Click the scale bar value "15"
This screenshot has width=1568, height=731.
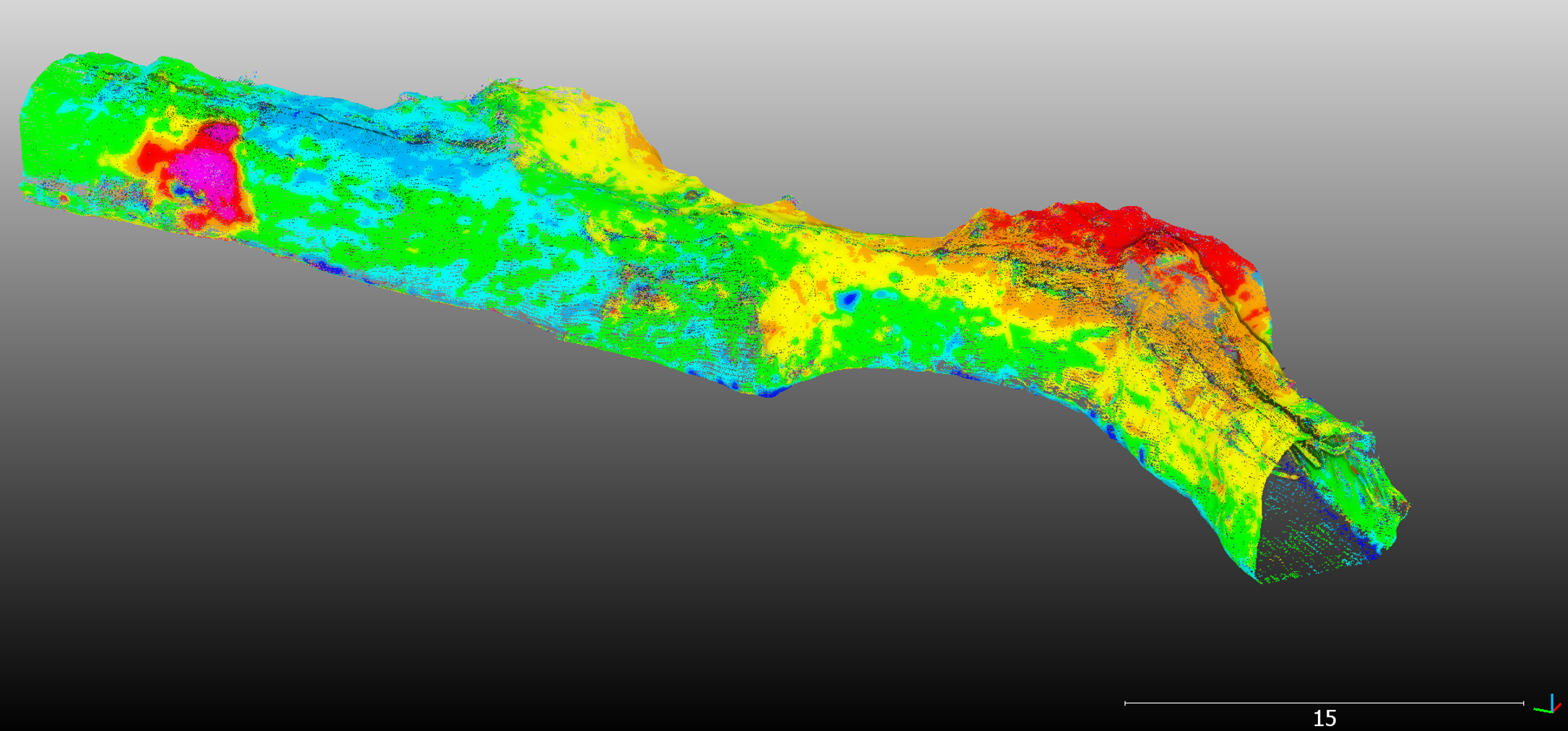pos(1324,718)
